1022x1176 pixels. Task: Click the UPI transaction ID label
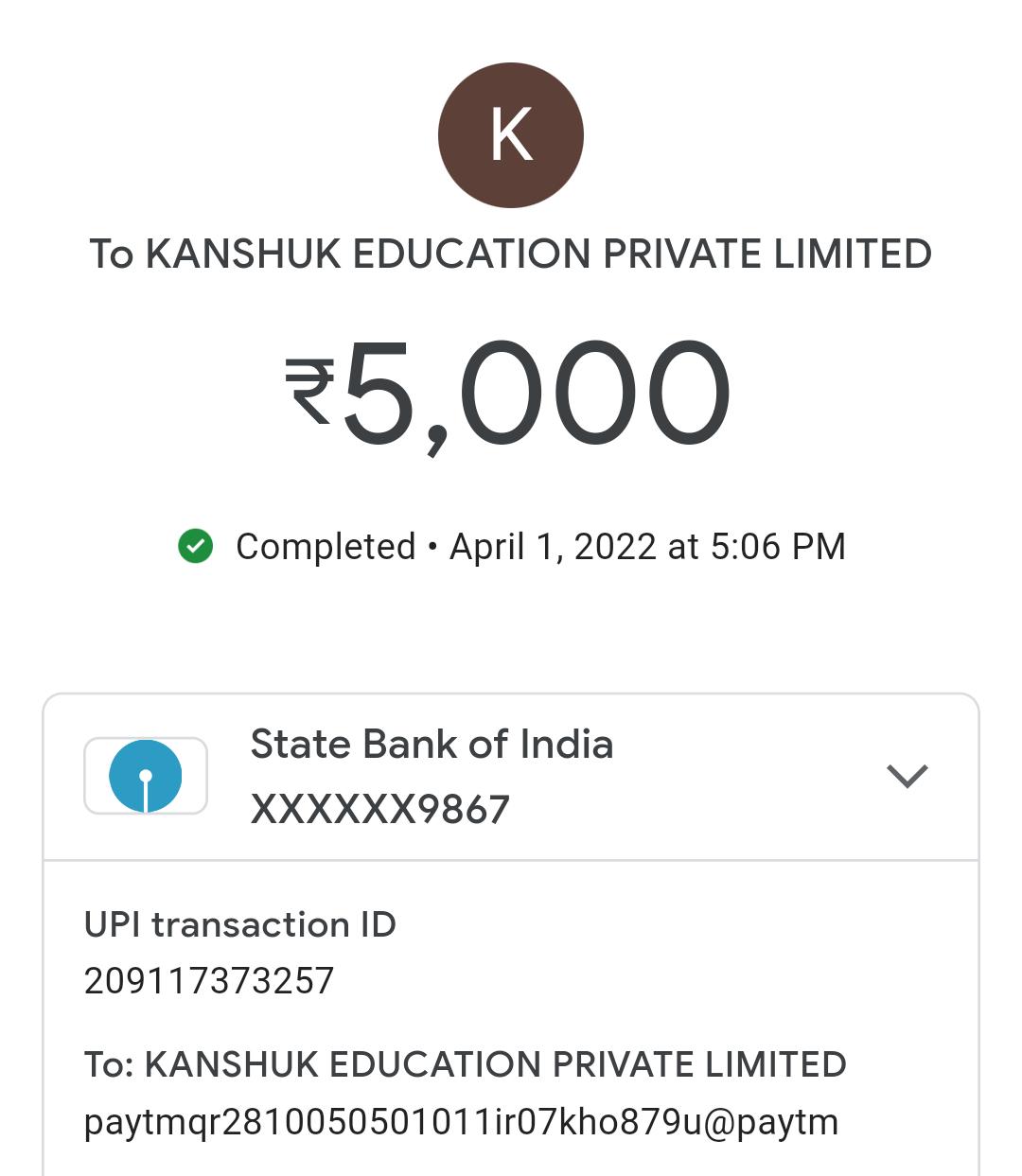[240, 924]
